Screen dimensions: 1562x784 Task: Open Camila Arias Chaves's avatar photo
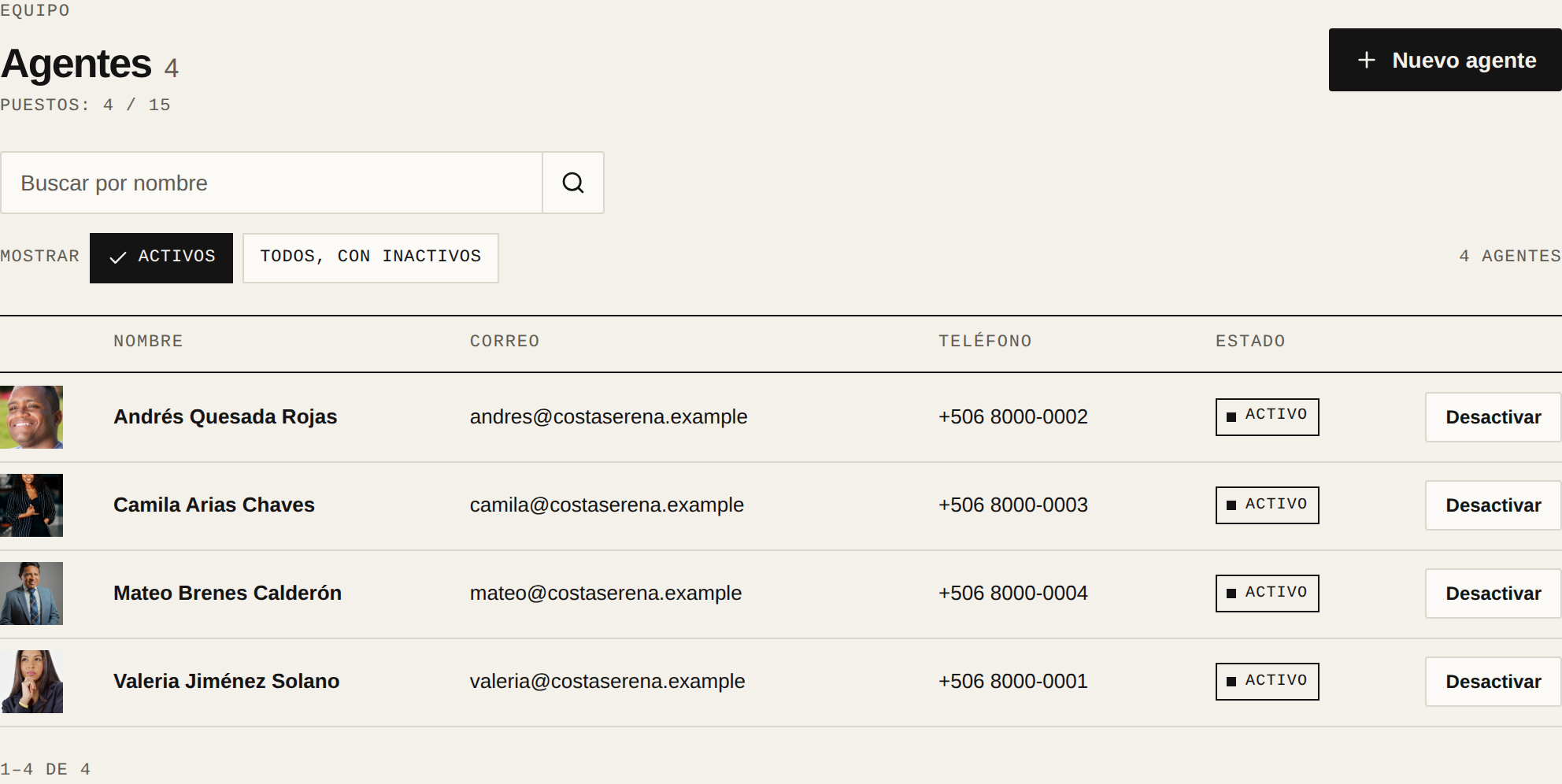(31, 505)
